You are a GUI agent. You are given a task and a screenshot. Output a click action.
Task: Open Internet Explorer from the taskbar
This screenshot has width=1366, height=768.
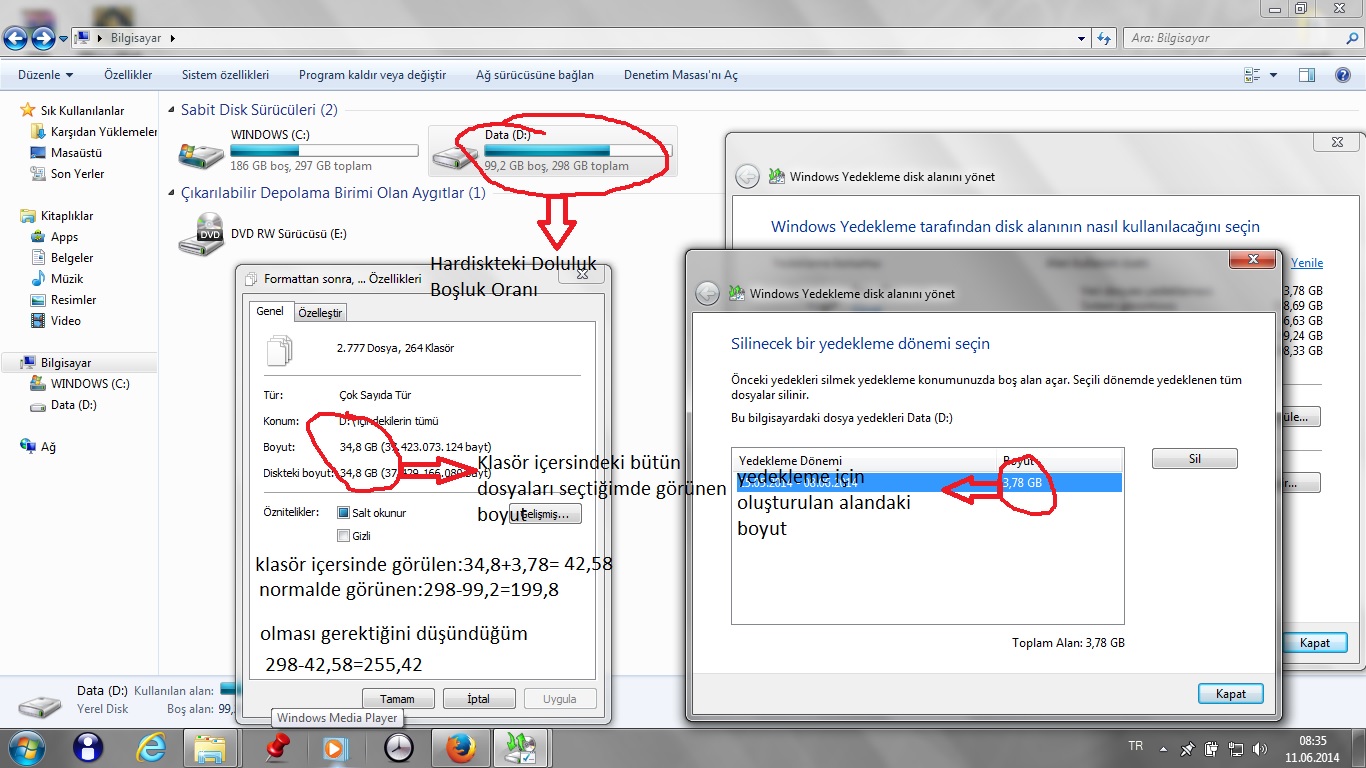pyautogui.click(x=151, y=747)
